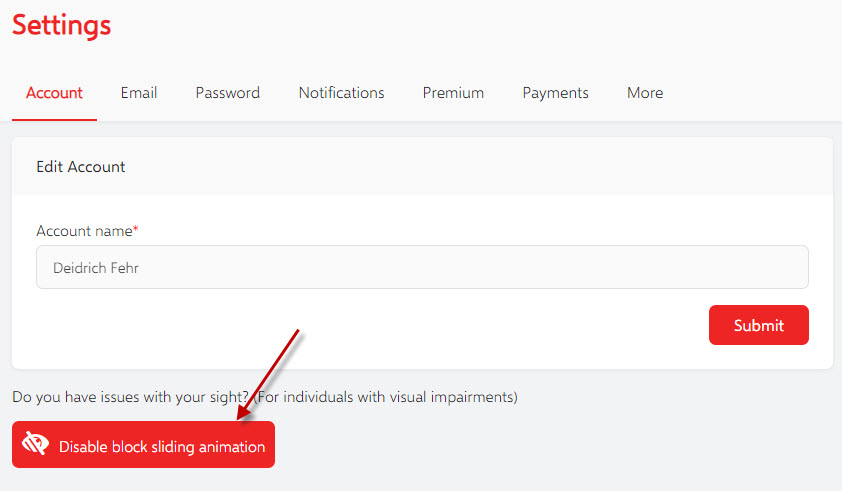
Task: Disable block sliding animation
Action: pyautogui.click(x=143, y=444)
